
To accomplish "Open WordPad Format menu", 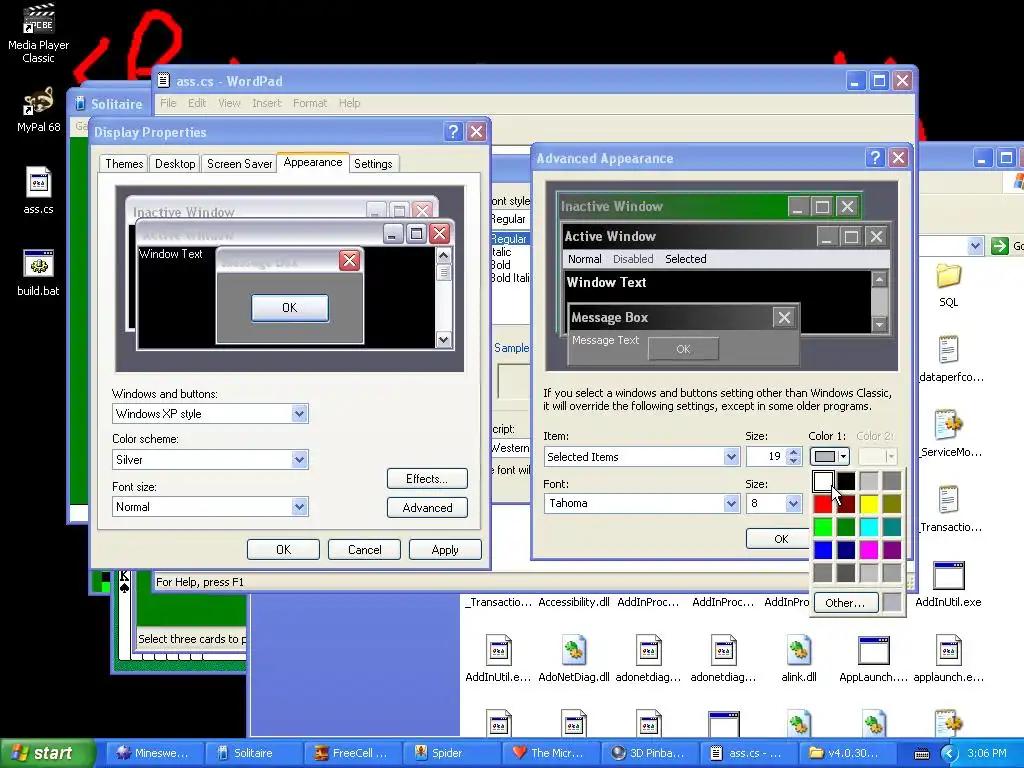I will pos(310,103).
